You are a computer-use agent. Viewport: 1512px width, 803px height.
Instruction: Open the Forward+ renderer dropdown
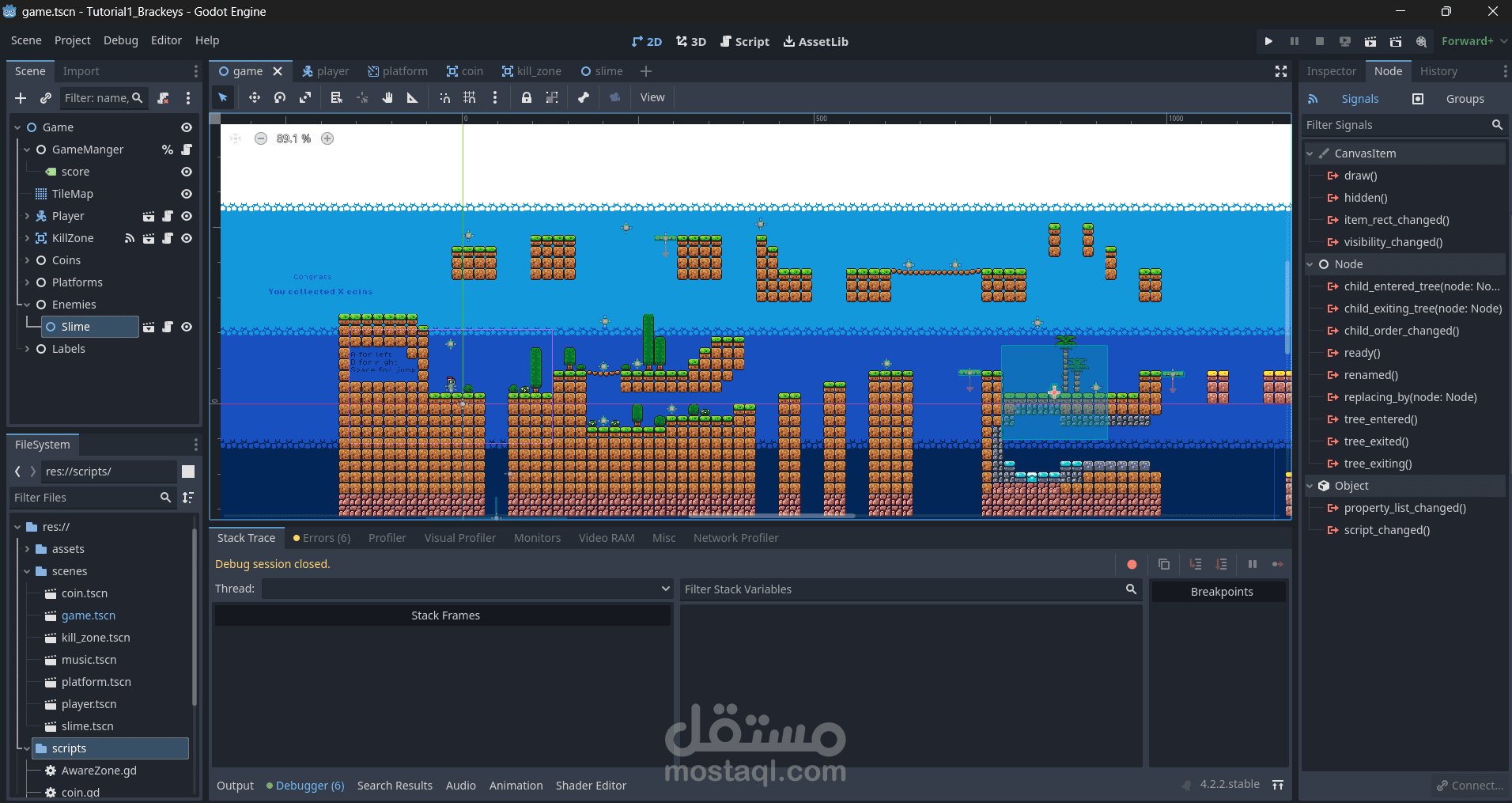coord(1474,41)
